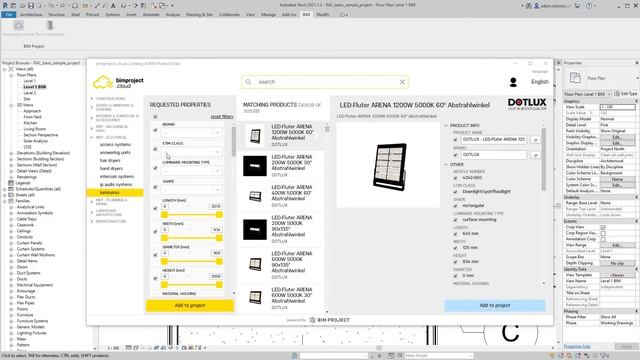Click the Open file icon in quick access toolbar

click(23, 6)
